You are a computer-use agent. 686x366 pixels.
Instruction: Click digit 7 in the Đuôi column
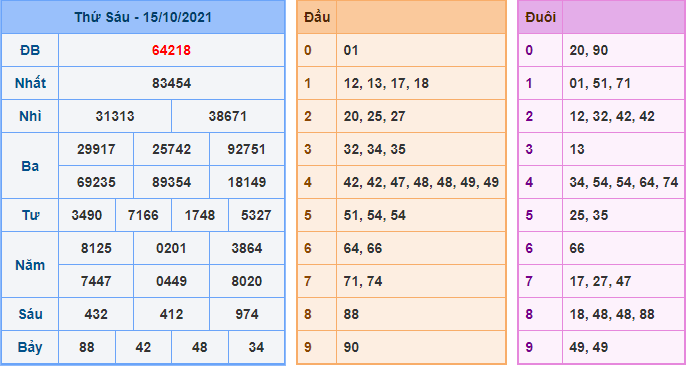pyautogui.click(x=529, y=281)
